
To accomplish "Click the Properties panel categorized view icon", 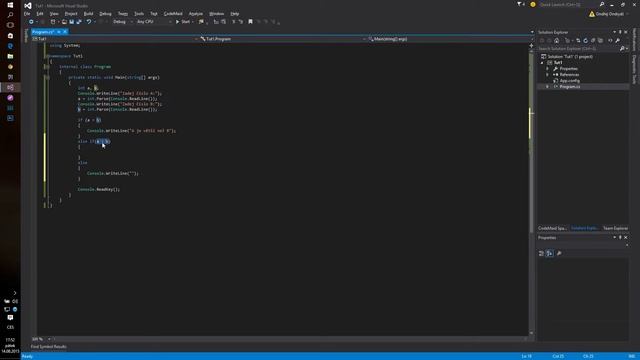I will click(x=541, y=253).
